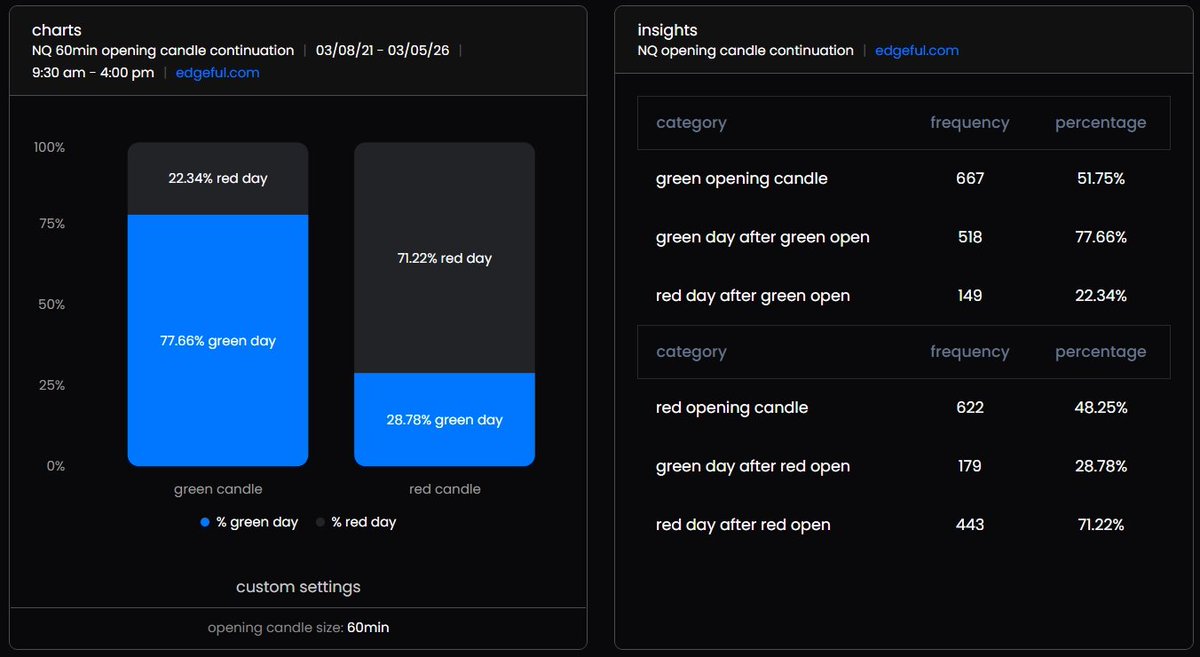This screenshot has height=657, width=1200.
Task: Click the frequency value 518
Action: click(x=970, y=237)
